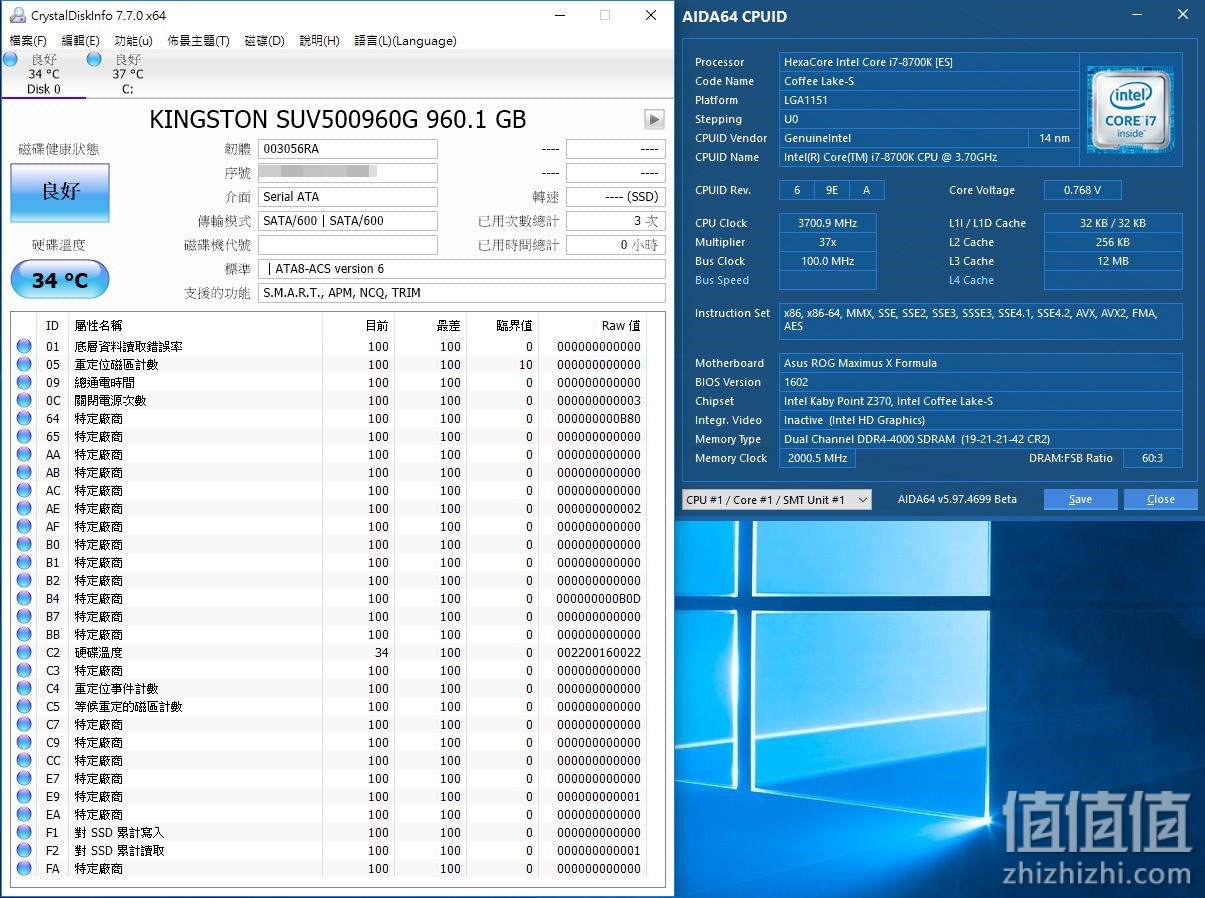Open the 佈景主題(T) menu
The width and height of the screenshot is (1205, 898).
198,41
